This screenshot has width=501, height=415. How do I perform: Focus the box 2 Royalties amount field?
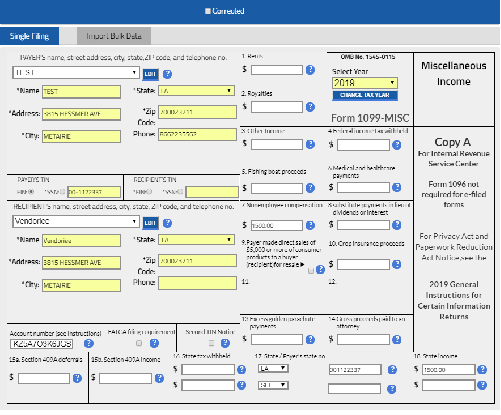click(x=277, y=107)
